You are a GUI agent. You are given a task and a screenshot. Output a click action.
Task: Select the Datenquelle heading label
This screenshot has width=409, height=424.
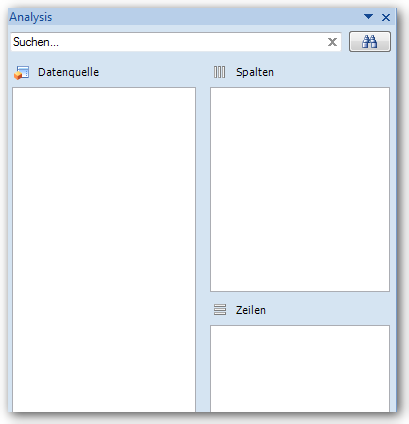pyautogui.click(x=68, y=72)
